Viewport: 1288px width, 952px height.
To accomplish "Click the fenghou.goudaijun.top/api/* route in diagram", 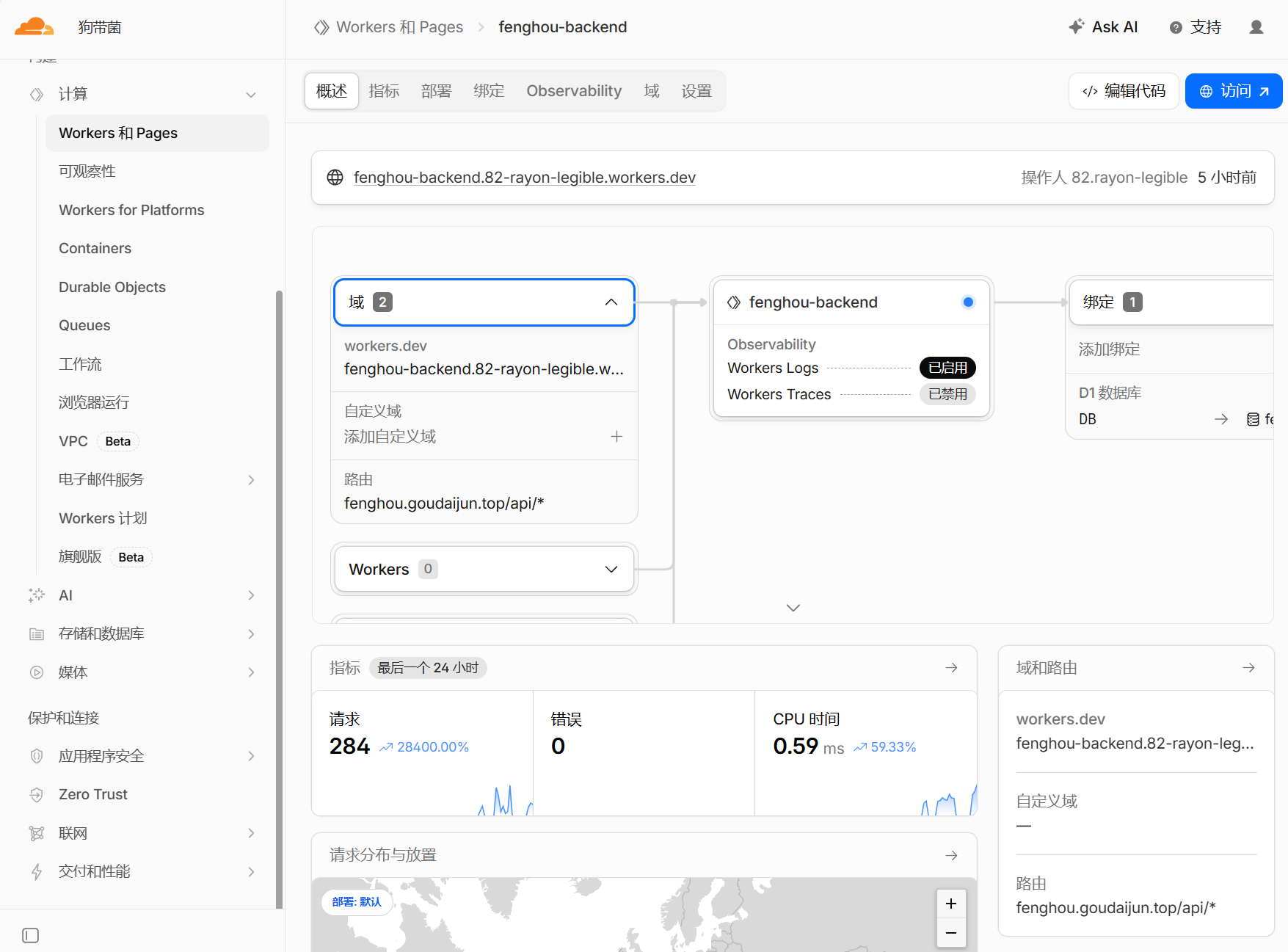I will [x=444, y=504].
